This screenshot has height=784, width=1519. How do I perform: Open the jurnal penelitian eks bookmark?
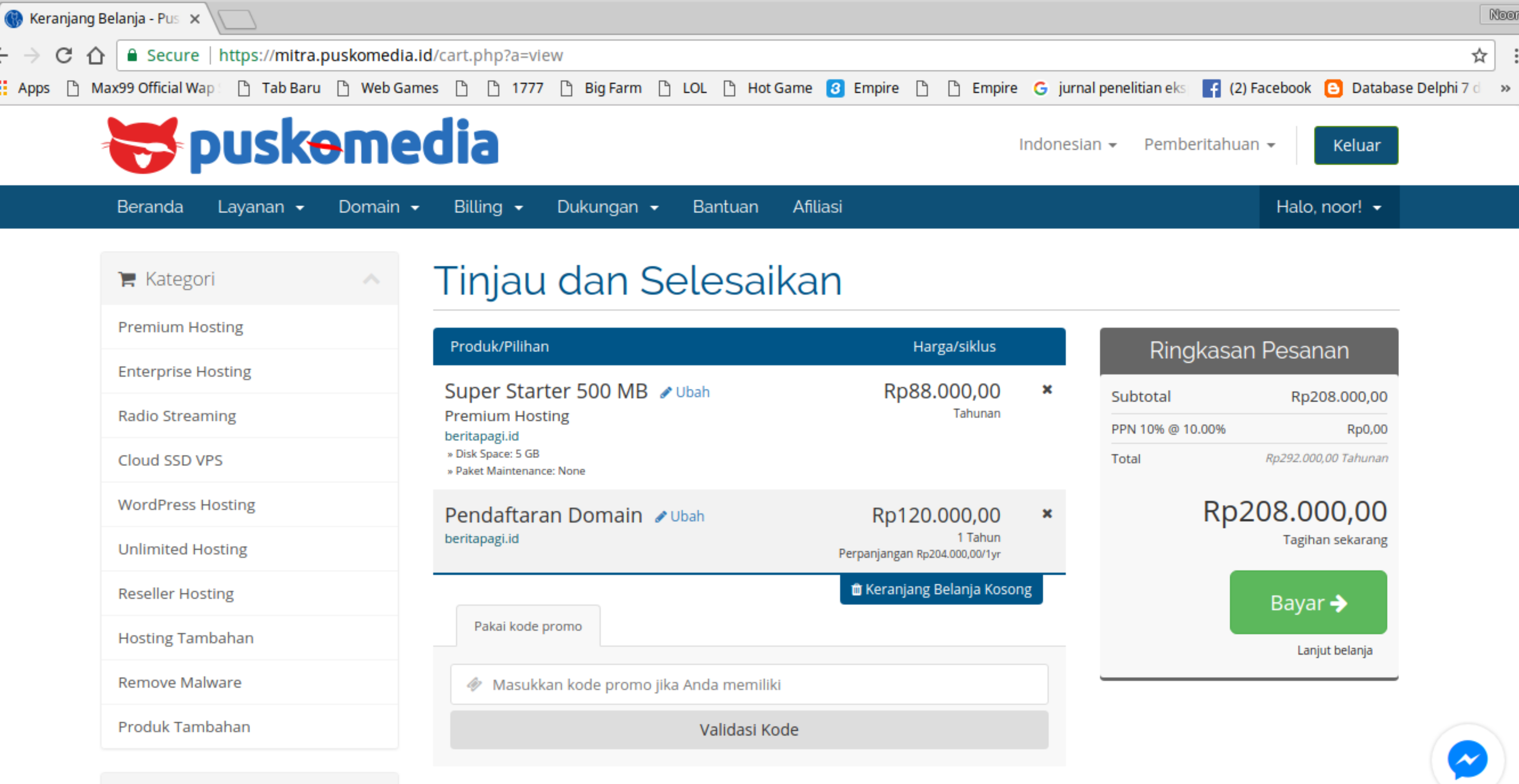click(1109, 88)
